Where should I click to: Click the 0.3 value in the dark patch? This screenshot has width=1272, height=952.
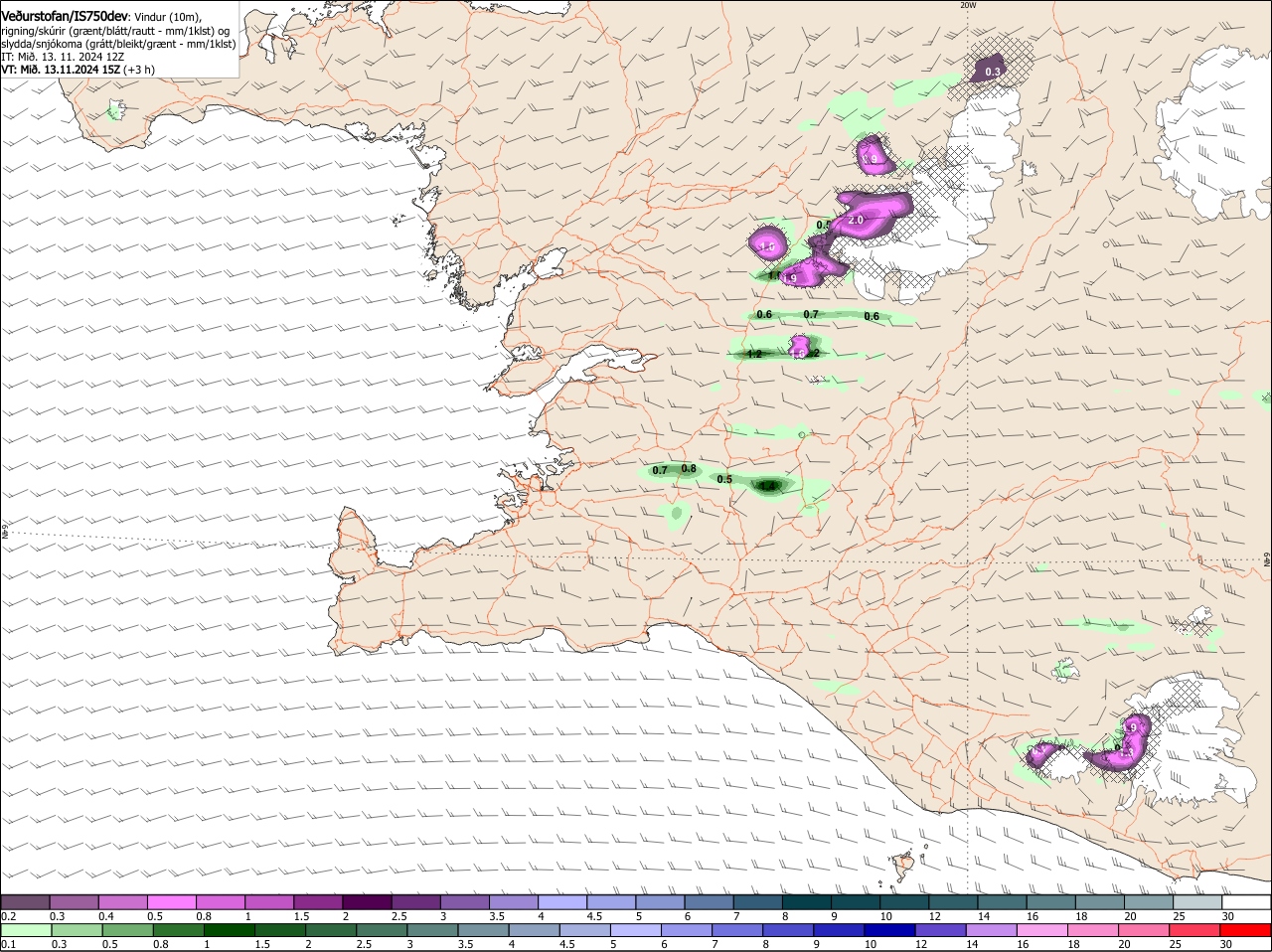[x=992, y=72]
